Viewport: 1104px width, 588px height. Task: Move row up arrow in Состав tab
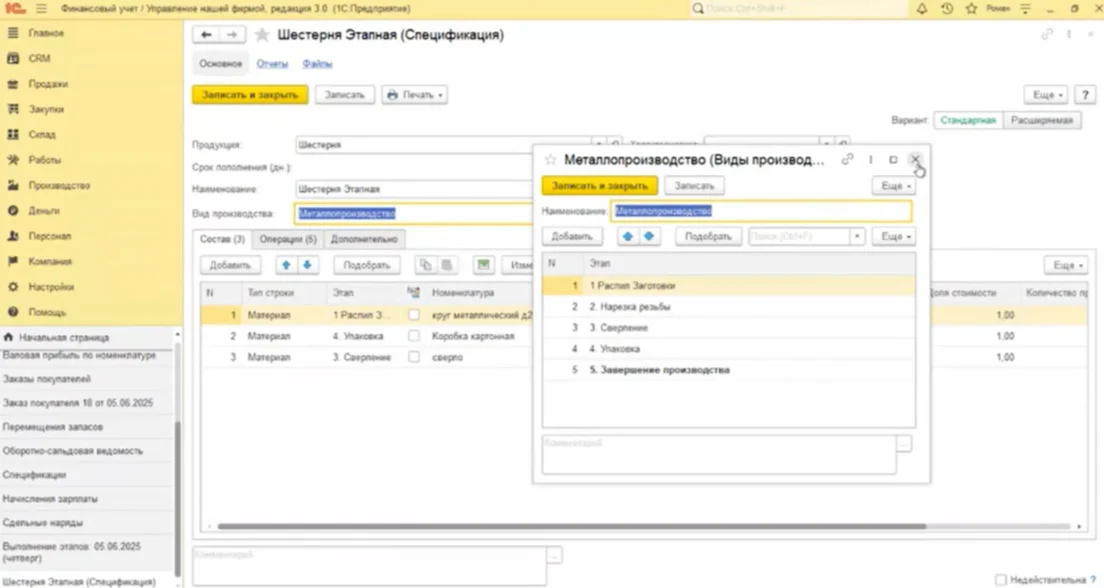[x=286, y=265]
